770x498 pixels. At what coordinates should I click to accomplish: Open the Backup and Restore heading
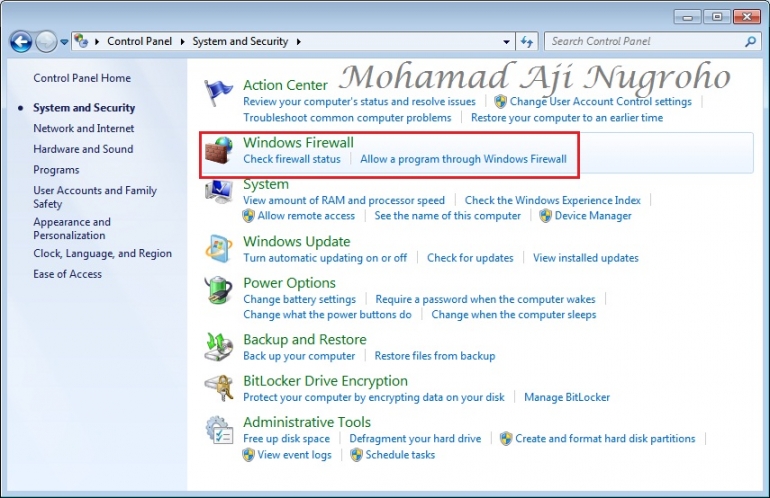click(x=304, y=340)
